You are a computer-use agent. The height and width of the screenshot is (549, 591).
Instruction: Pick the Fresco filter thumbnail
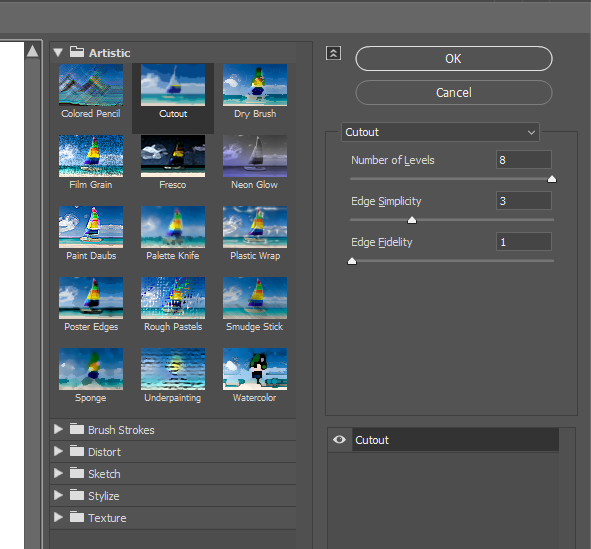coord(173,156)
